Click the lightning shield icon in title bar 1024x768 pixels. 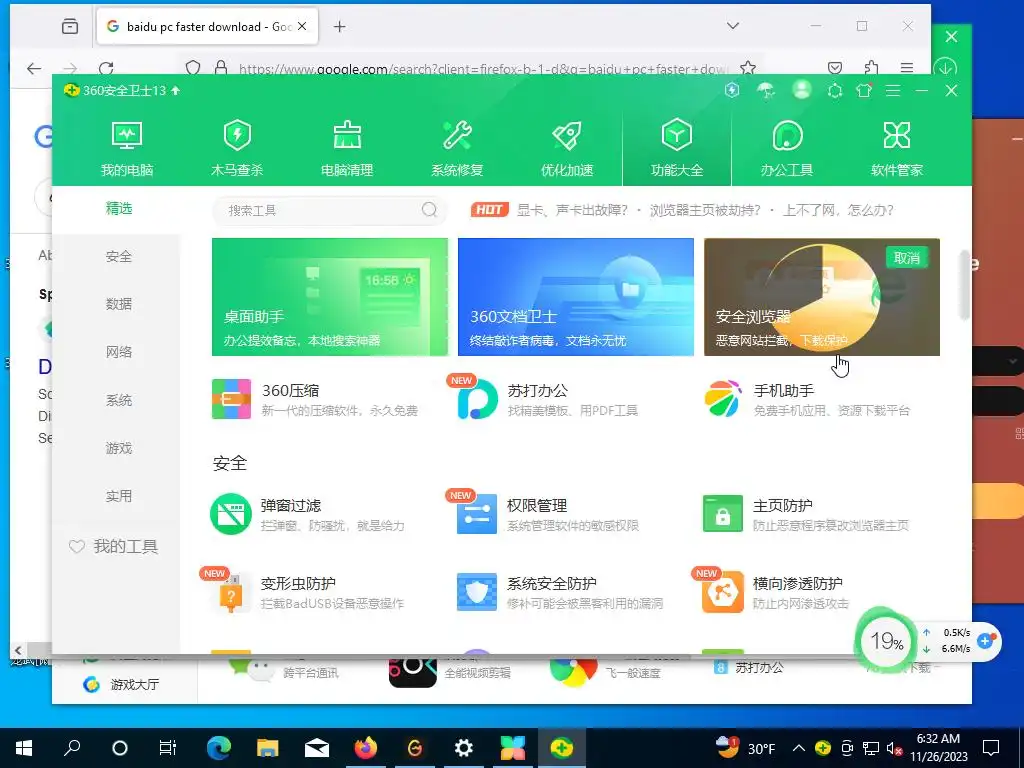[x=732, y=90]
